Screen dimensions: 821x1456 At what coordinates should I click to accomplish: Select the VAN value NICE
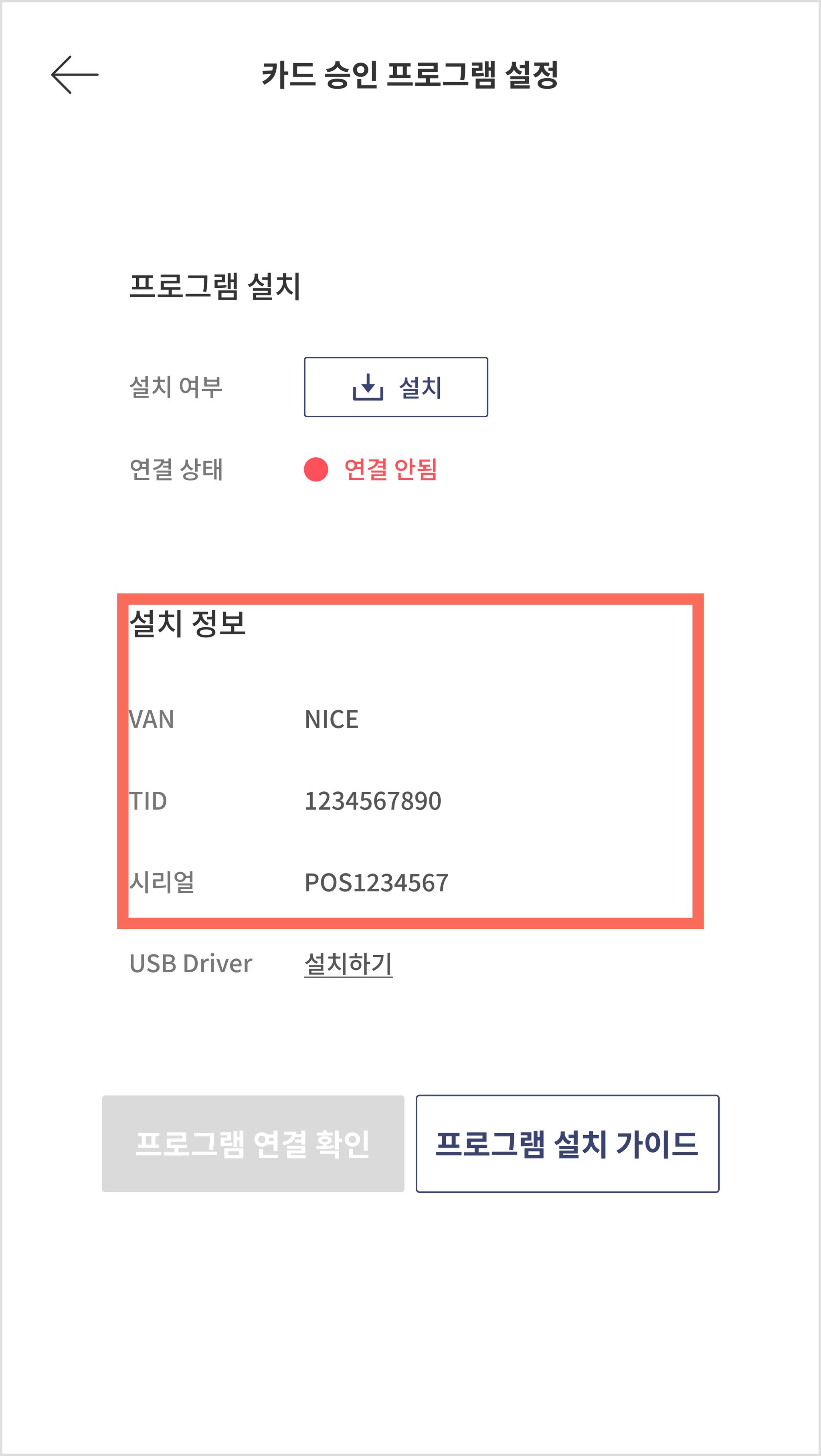coord(332,720)
